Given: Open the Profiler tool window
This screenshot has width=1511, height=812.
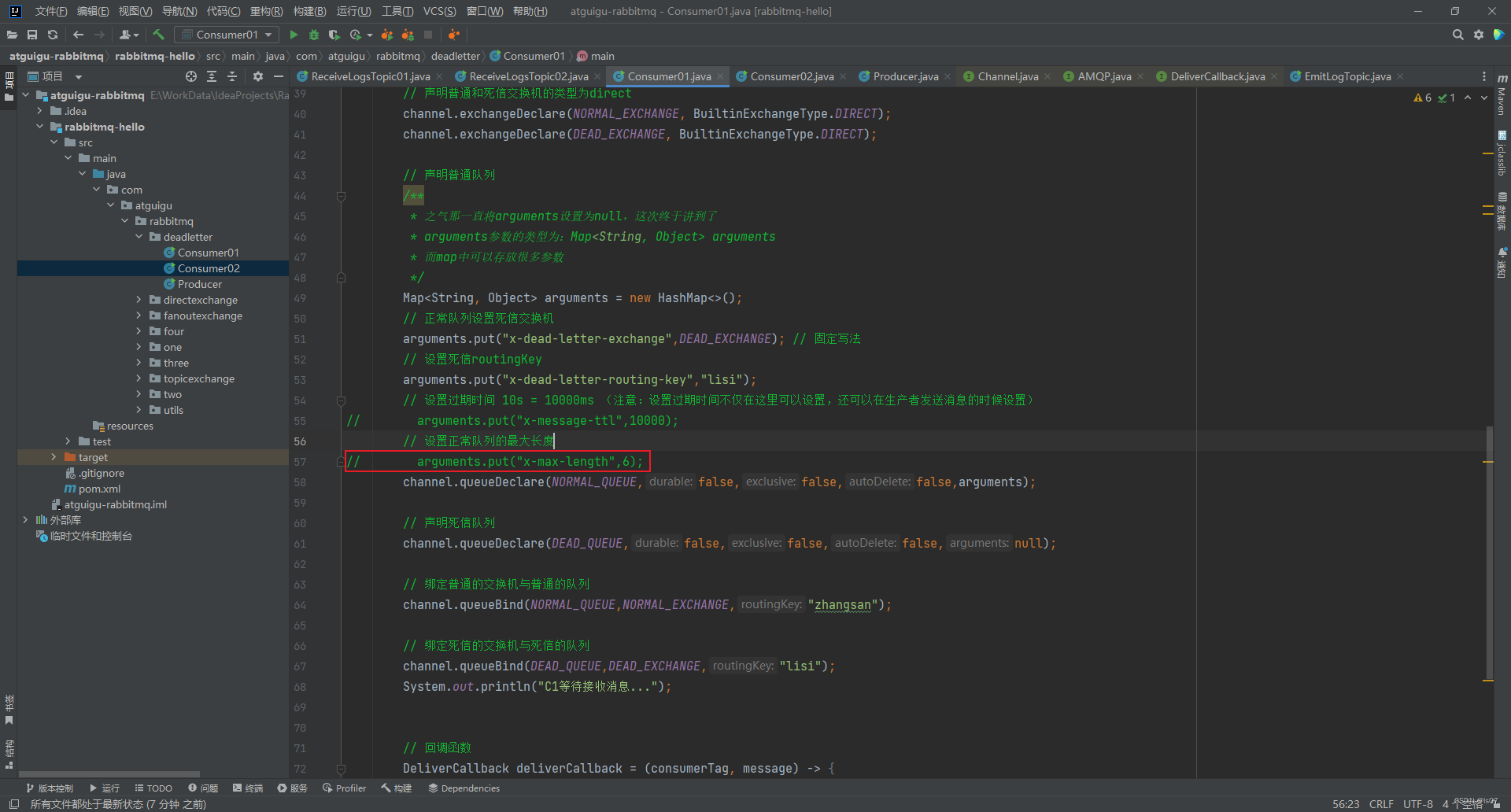Looking at the screenshot, I should pos(344,788).
